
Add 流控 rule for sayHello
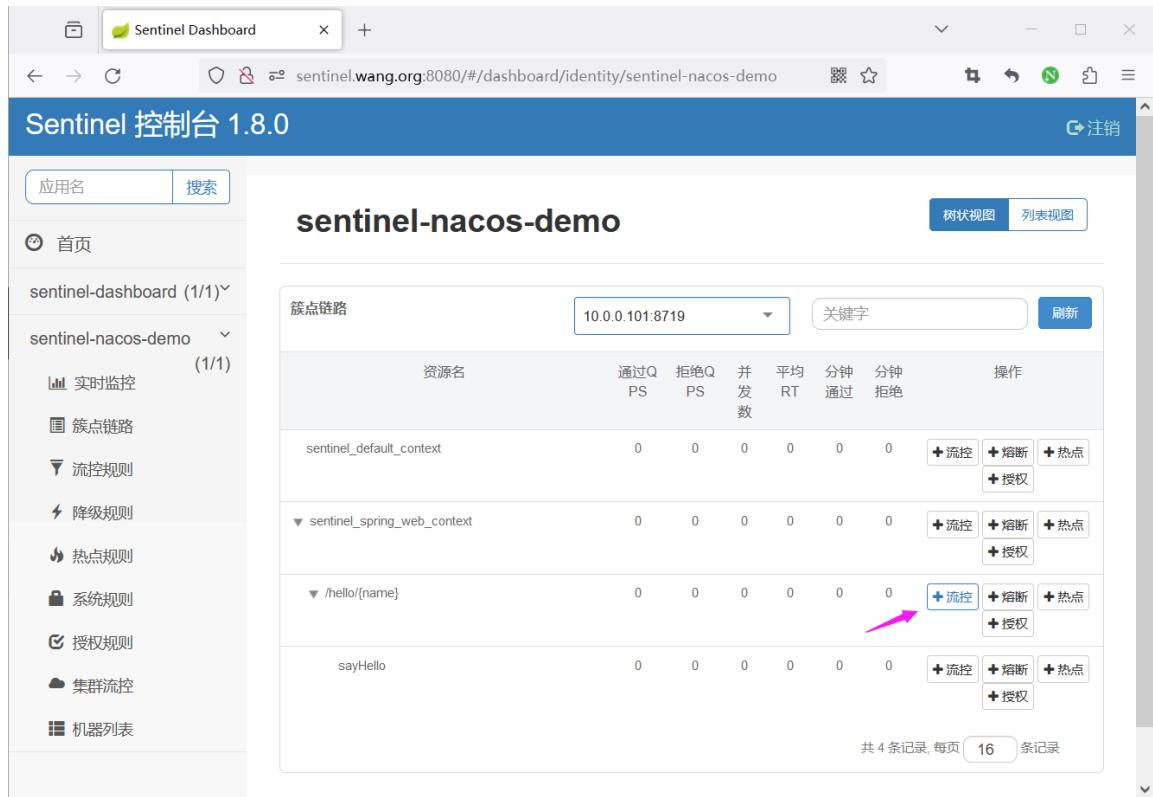pos(952,670)
